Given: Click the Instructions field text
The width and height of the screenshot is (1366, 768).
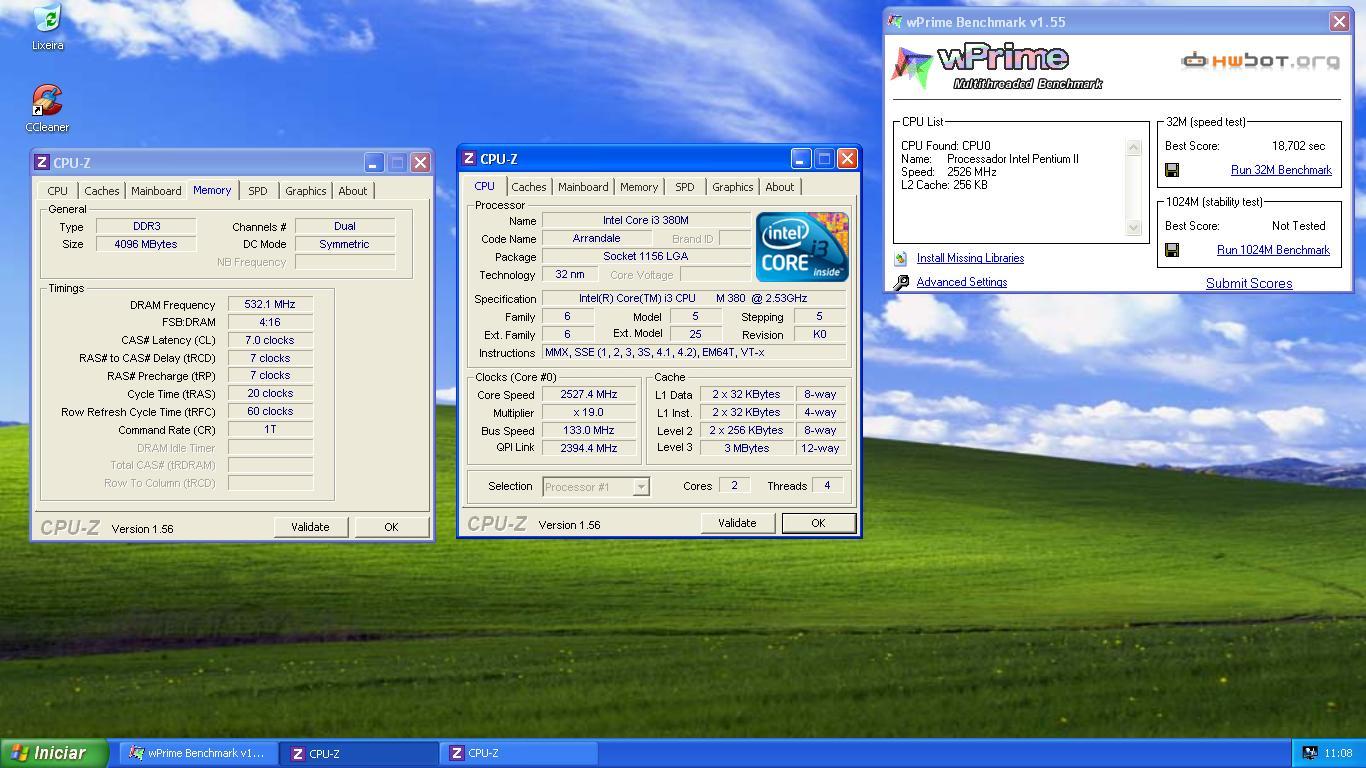Looking at the screenshot, I should click(x=693, y=352).
